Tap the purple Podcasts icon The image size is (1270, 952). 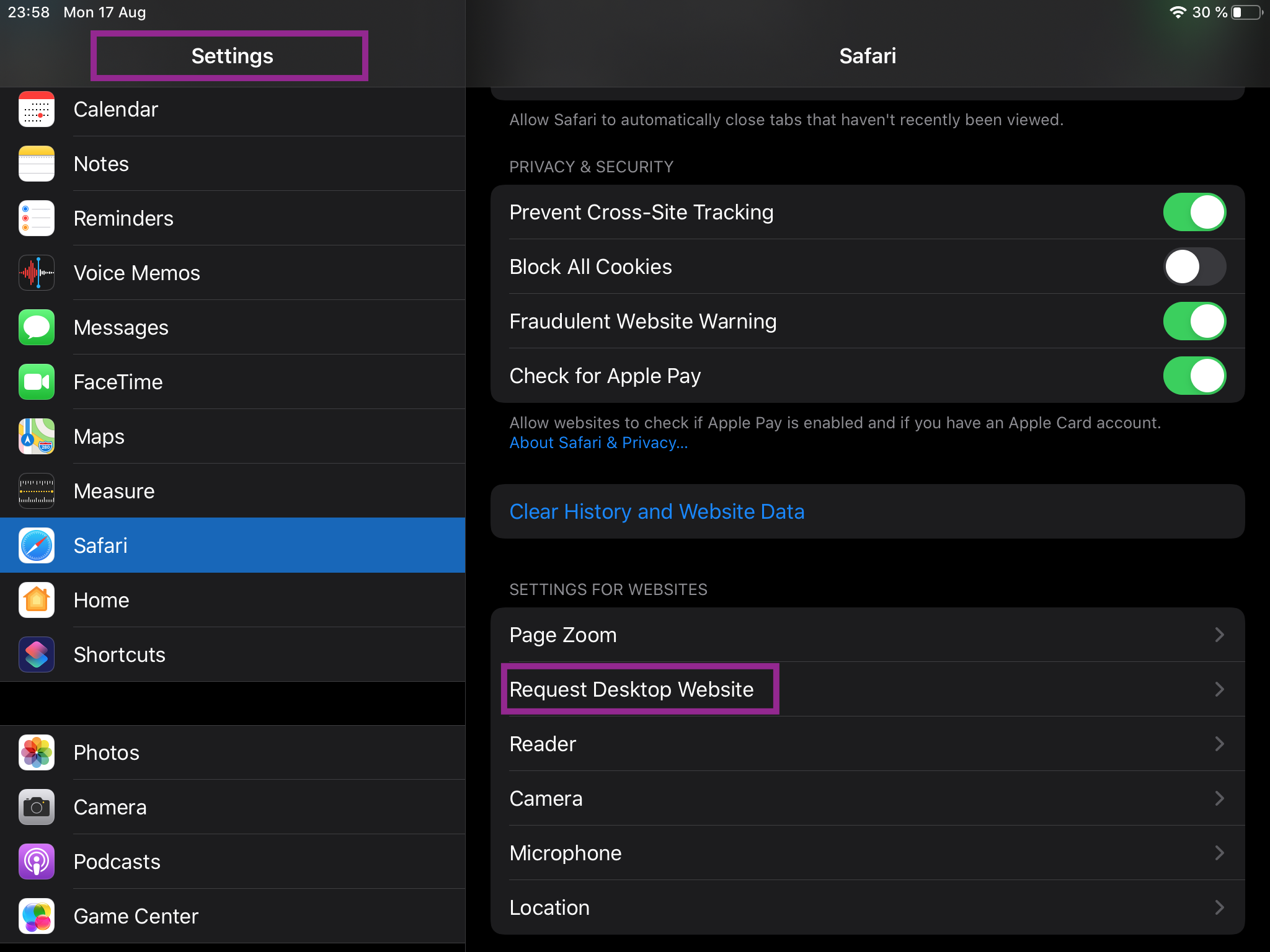(37, 862)
